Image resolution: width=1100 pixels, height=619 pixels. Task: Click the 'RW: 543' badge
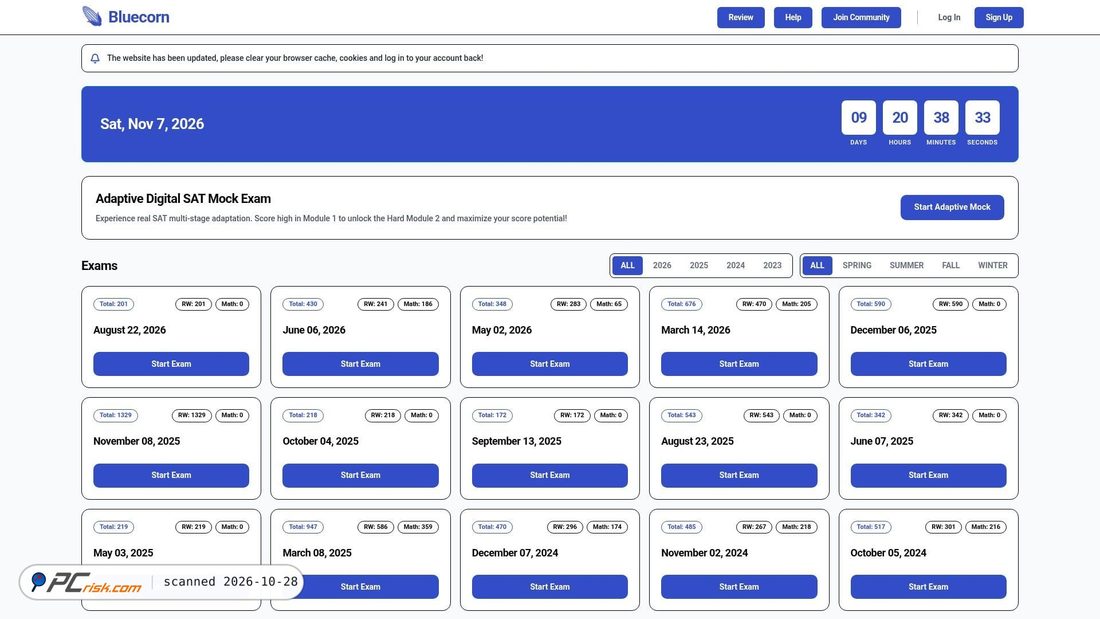coord(762,415)
